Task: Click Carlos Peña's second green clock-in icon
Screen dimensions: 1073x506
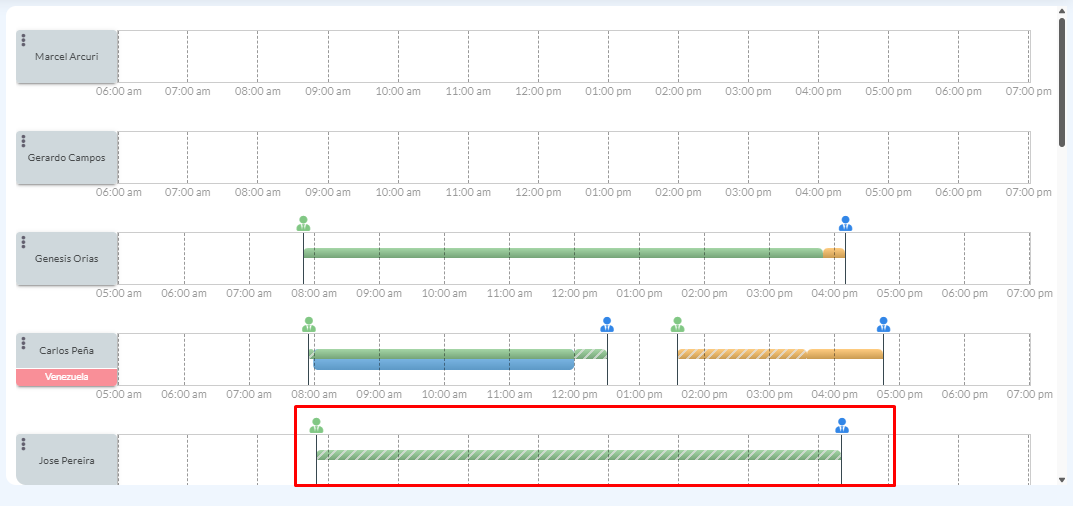Action: click(x=677, y=324)
